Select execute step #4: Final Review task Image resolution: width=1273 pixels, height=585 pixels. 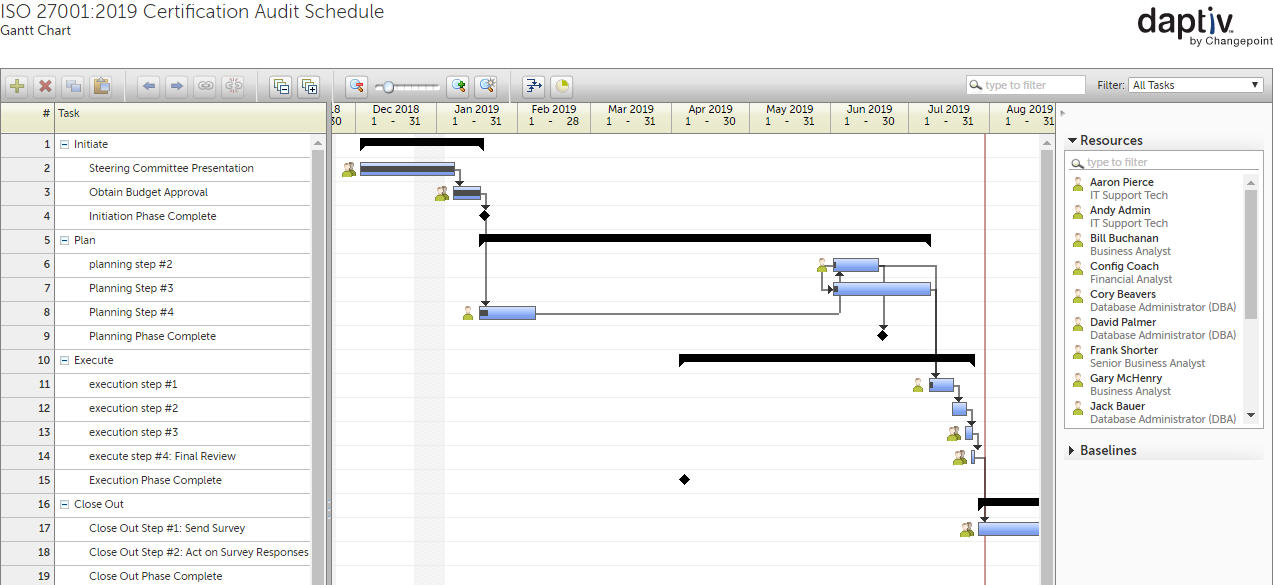[x=162, y=456]
